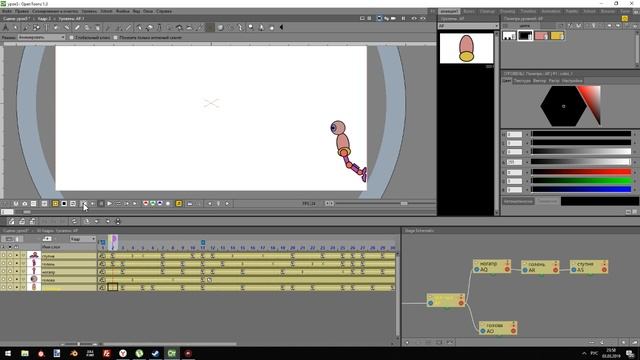Screen dimensions: 640x360
Task: Select the голова layer name in timeline
Action: (48, 280)
